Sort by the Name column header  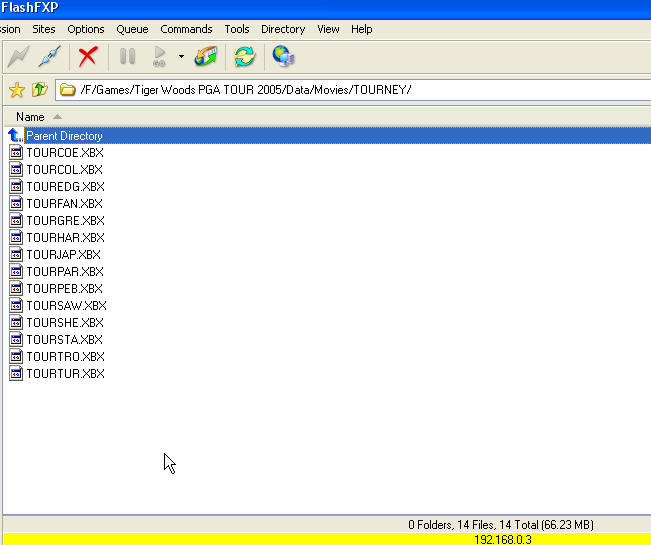[30, 117]
